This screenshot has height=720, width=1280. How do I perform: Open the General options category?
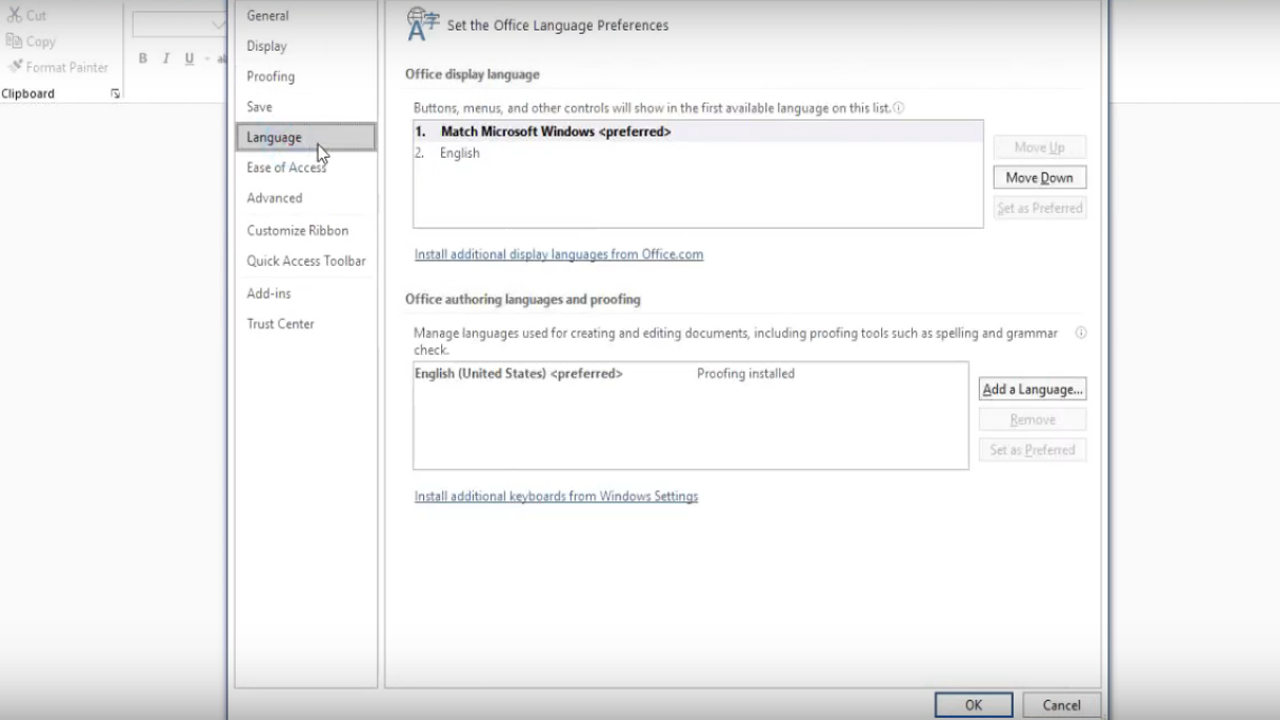306,16
